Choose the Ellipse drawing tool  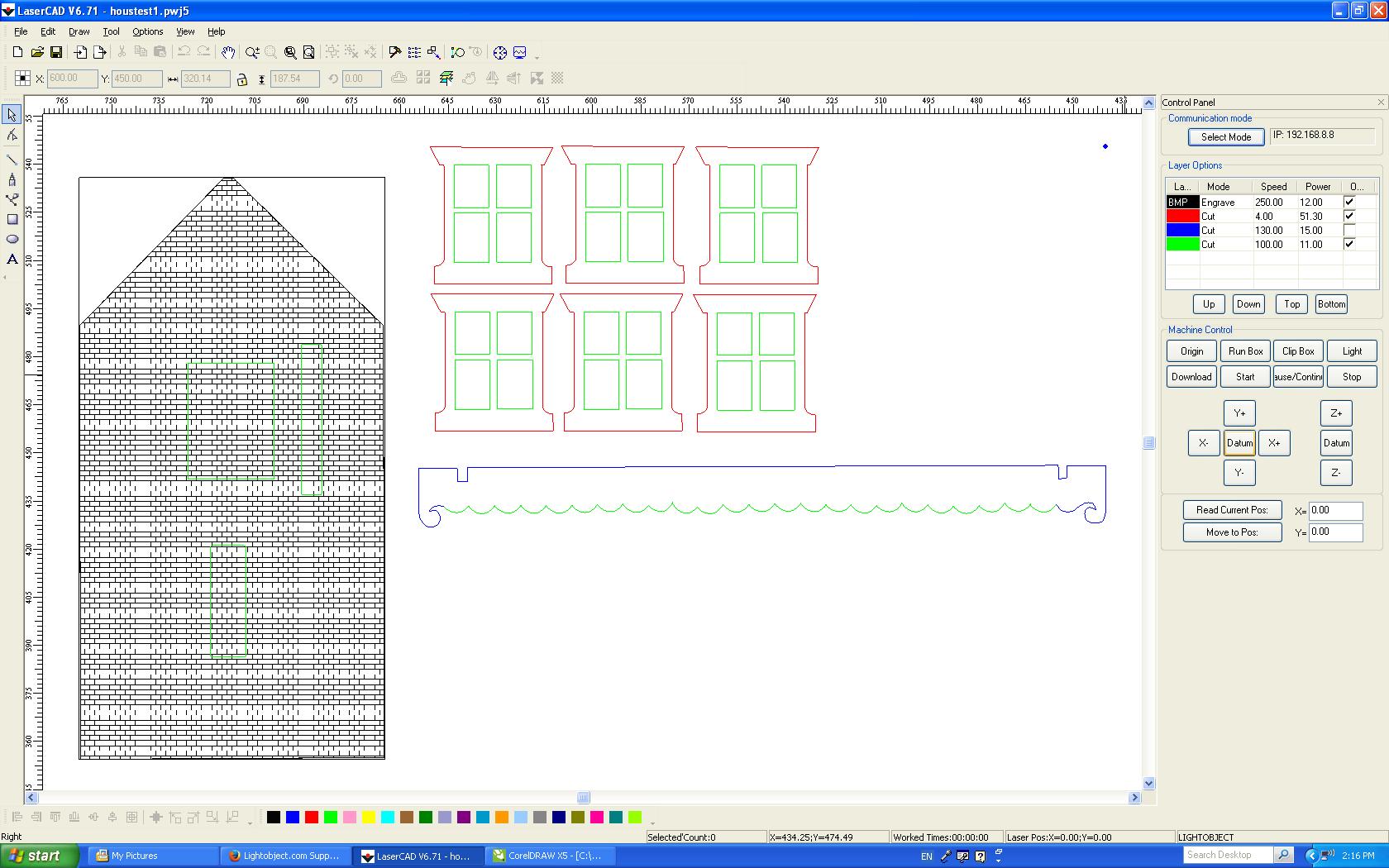tap(12, 240)
